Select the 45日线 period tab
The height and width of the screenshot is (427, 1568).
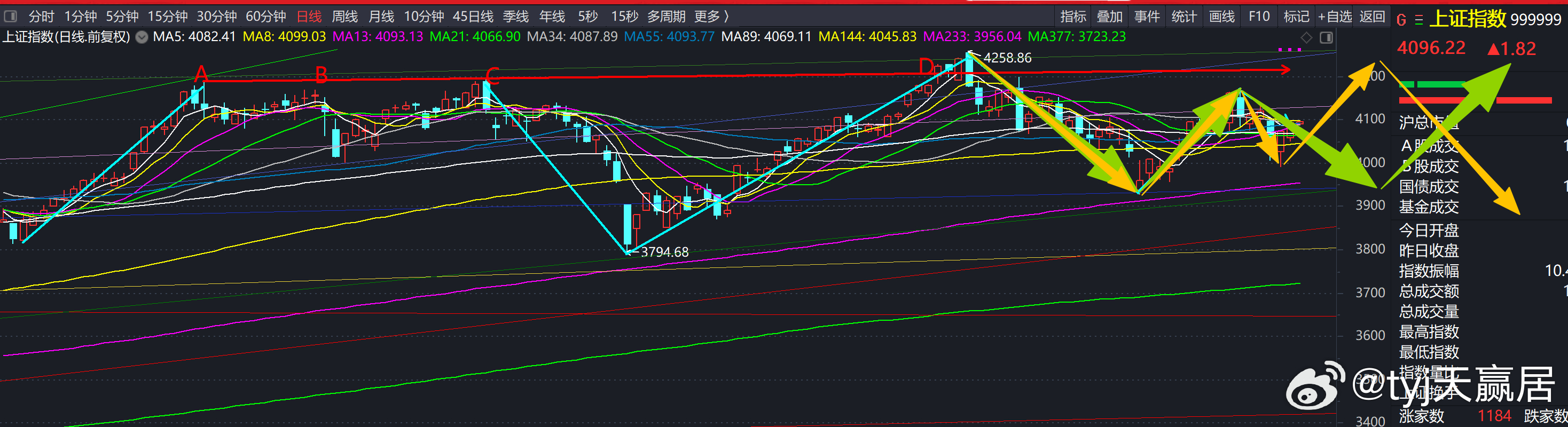click(473, 17)
